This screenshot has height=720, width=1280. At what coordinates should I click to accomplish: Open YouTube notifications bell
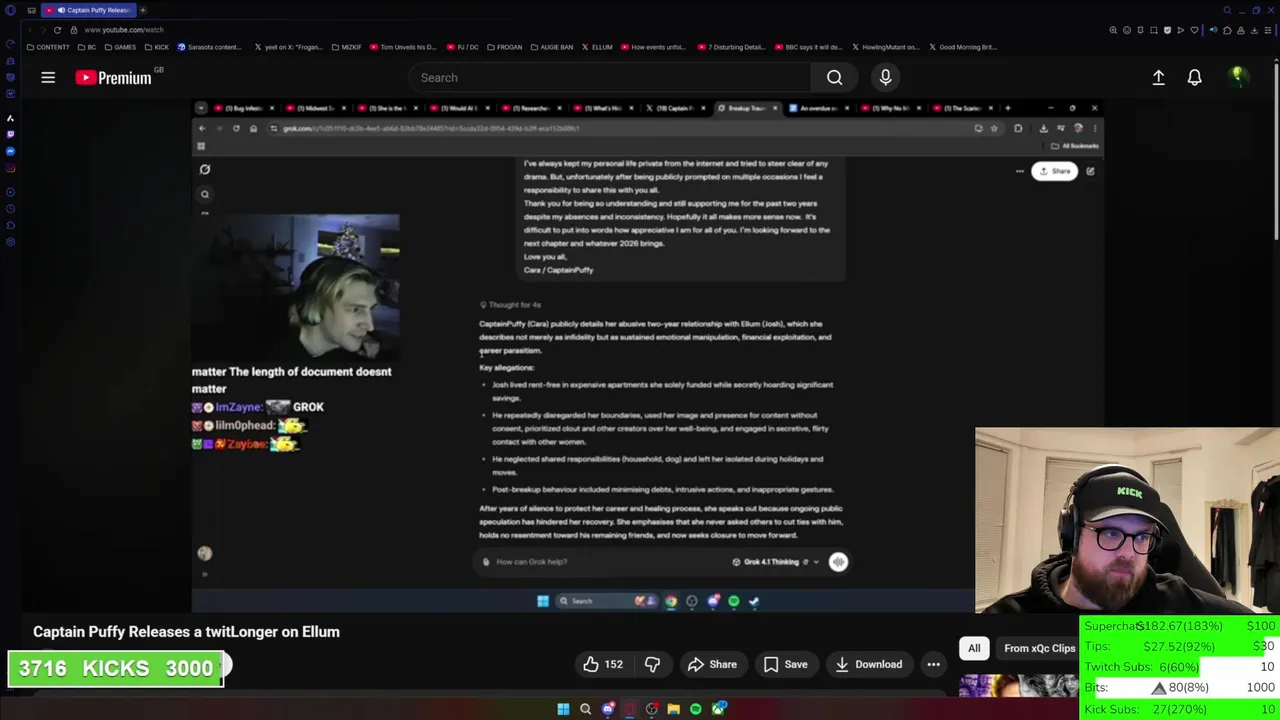pyautogui.click(x=1194, y=77)
